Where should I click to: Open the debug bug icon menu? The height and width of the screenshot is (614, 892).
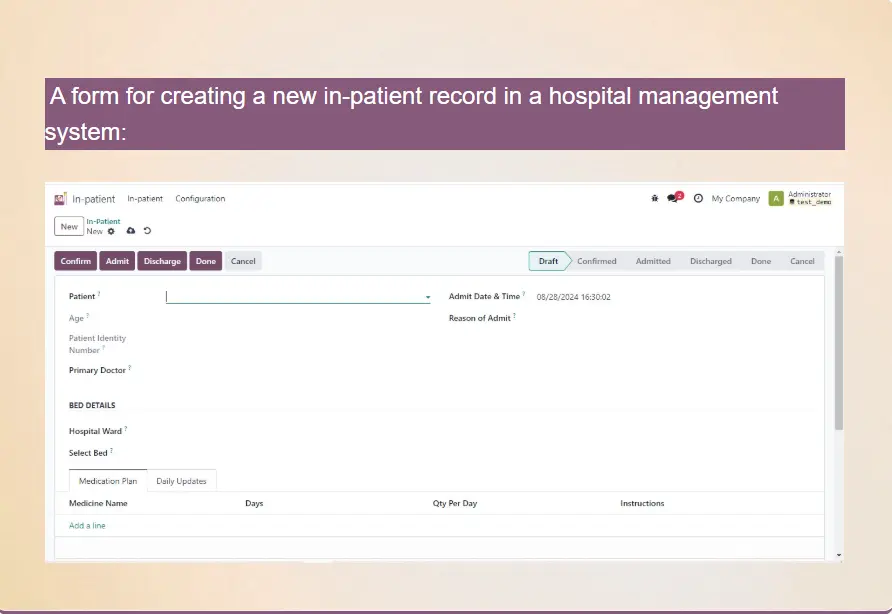[655, 199]
